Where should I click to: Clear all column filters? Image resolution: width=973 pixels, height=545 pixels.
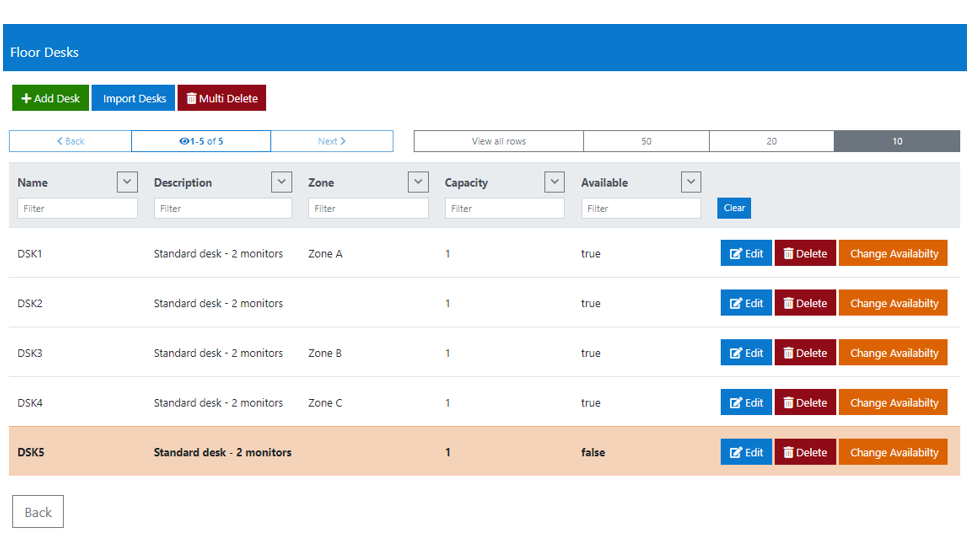[733, 208]
